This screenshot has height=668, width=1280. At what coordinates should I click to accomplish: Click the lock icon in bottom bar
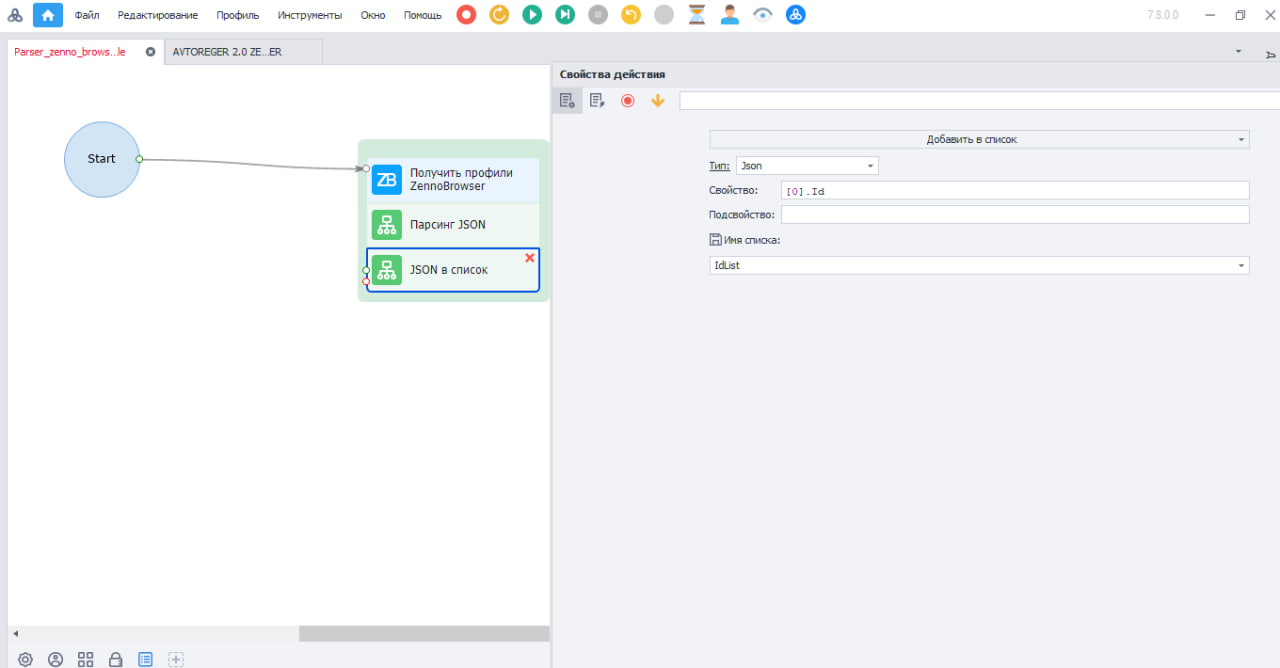click(115, 659)
